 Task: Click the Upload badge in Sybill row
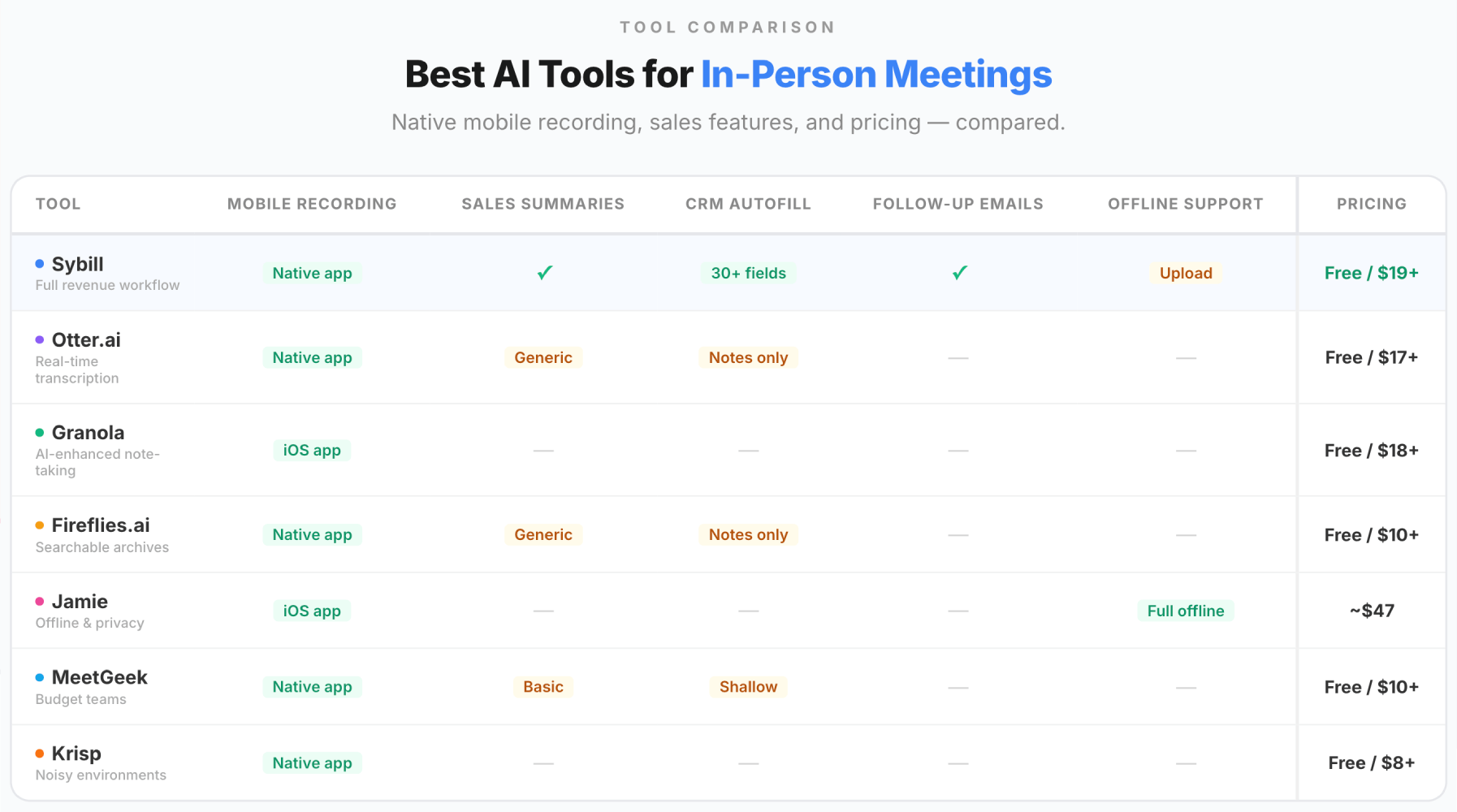1186,273
